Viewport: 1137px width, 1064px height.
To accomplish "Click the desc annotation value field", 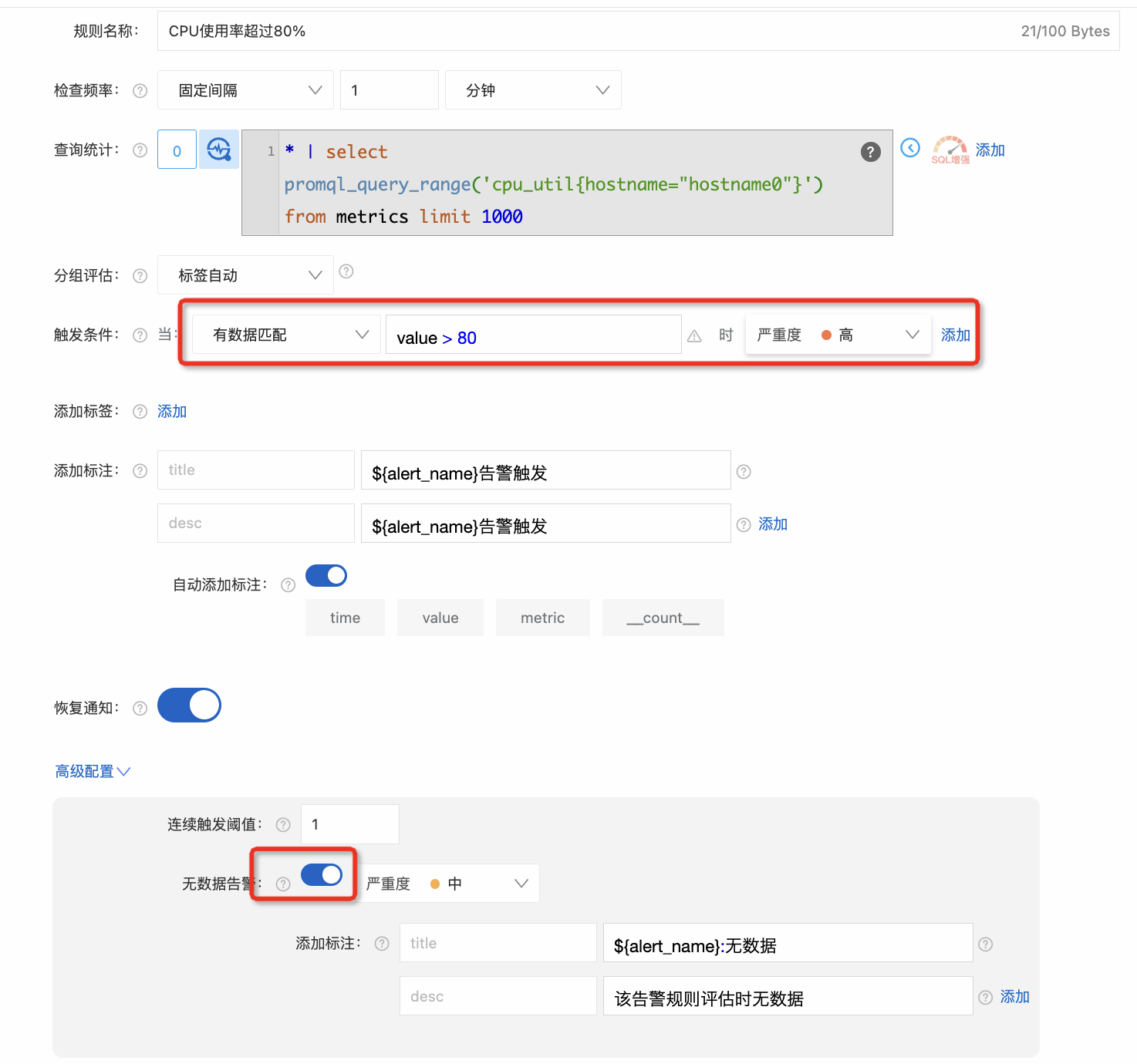I will pos(546,524).
